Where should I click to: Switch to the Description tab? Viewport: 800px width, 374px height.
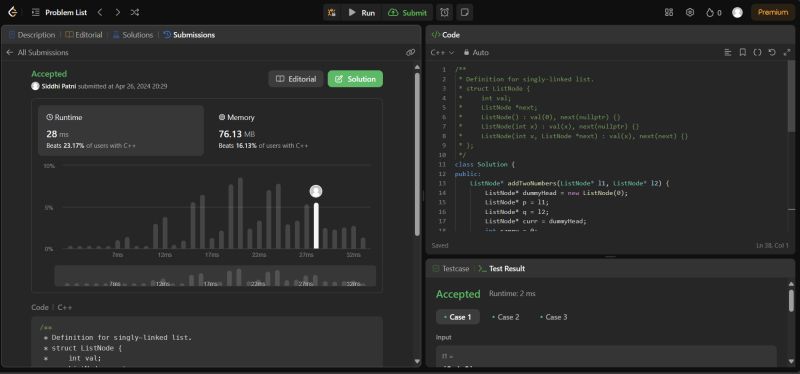tap(32, 35)
